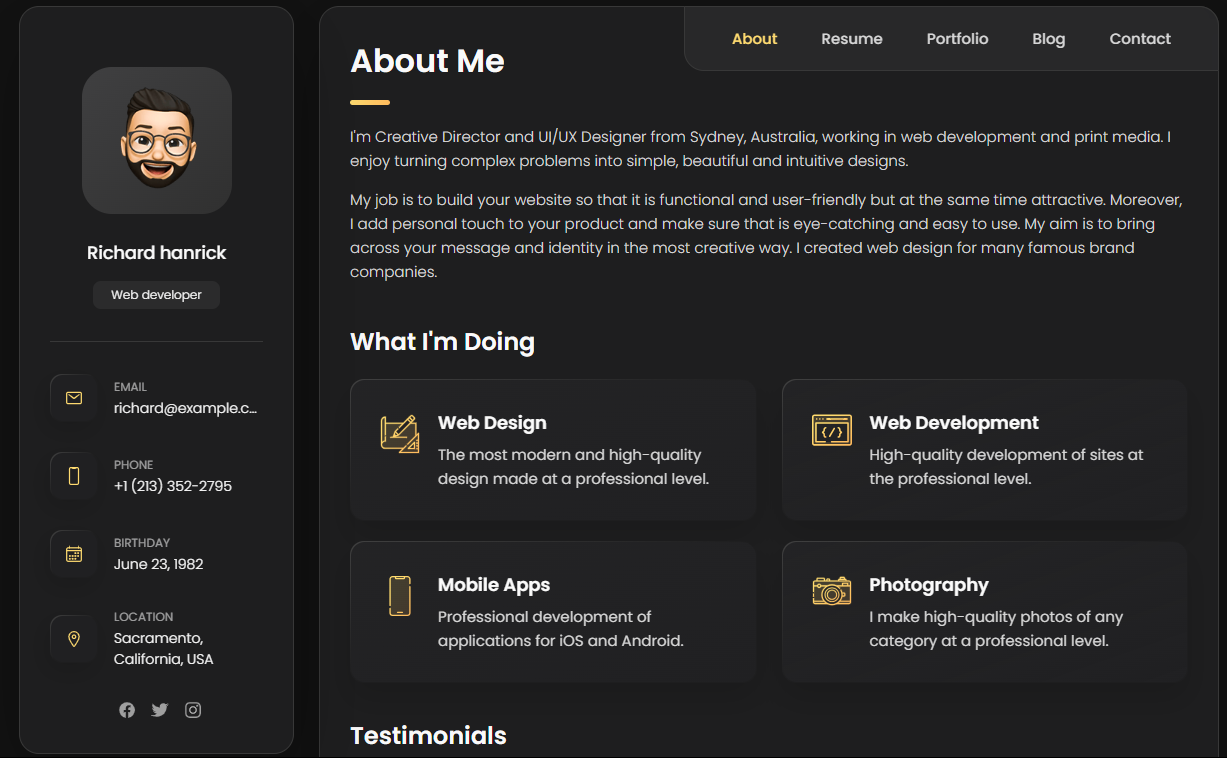This screenshot has width=1227, height=758.
Task: Open the Portfolio tab
Action: (957, 39)
